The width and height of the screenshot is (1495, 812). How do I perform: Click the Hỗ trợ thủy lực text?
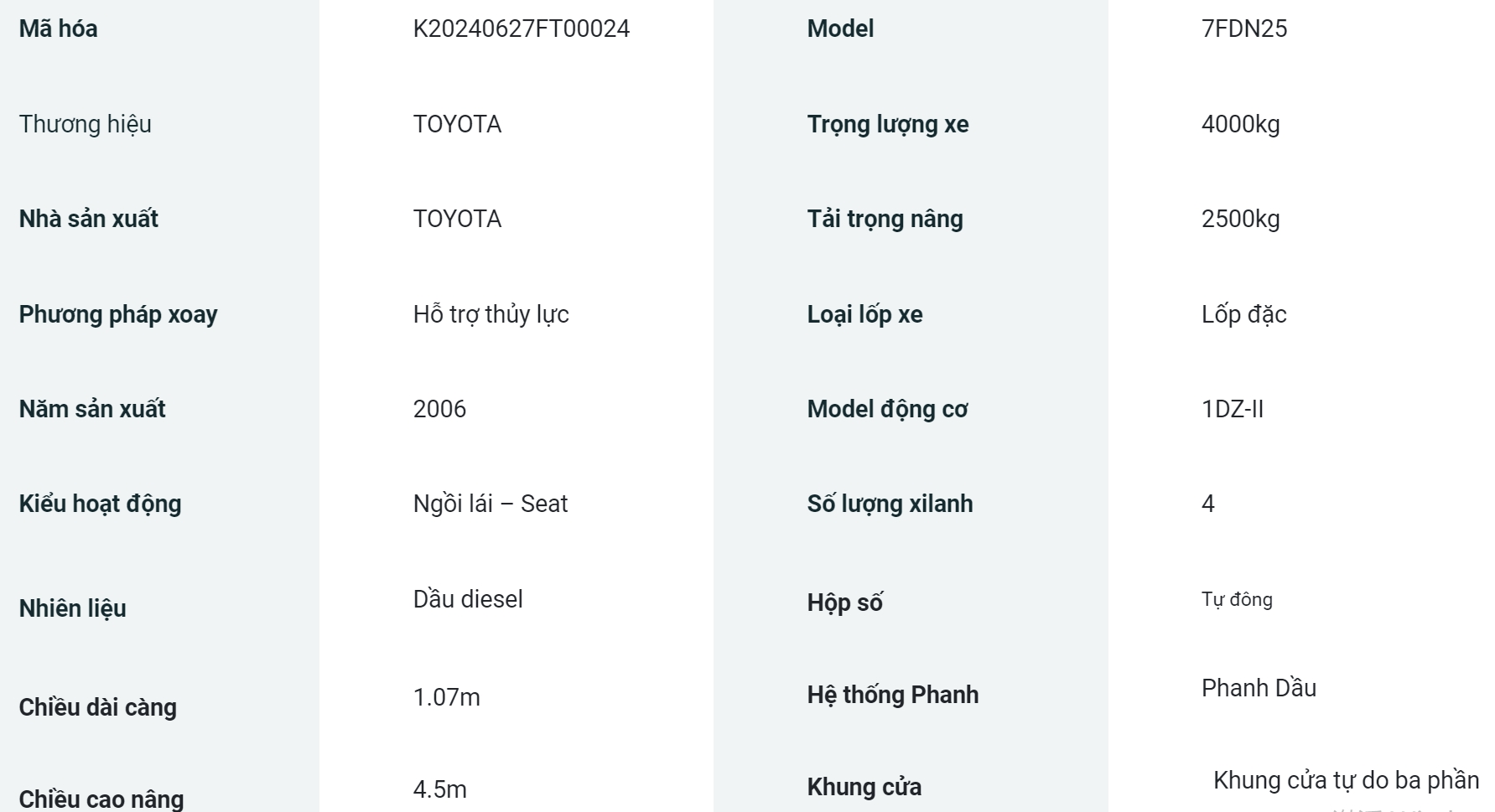pyautogui.click(x=491, y=314)
